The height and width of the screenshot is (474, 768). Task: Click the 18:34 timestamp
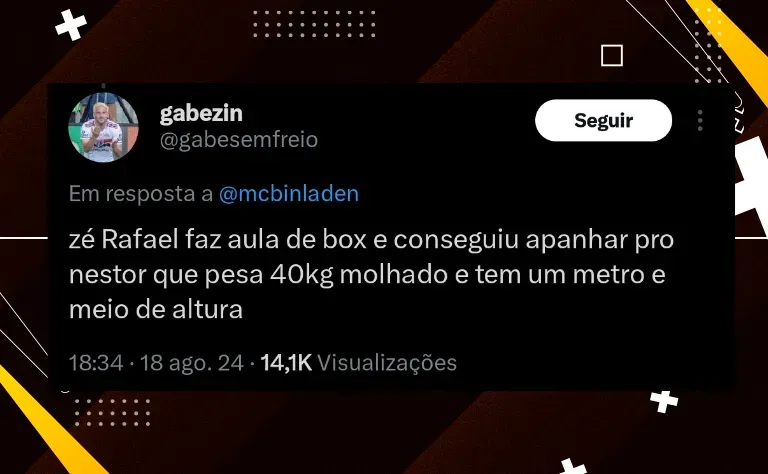coord(96,363)
